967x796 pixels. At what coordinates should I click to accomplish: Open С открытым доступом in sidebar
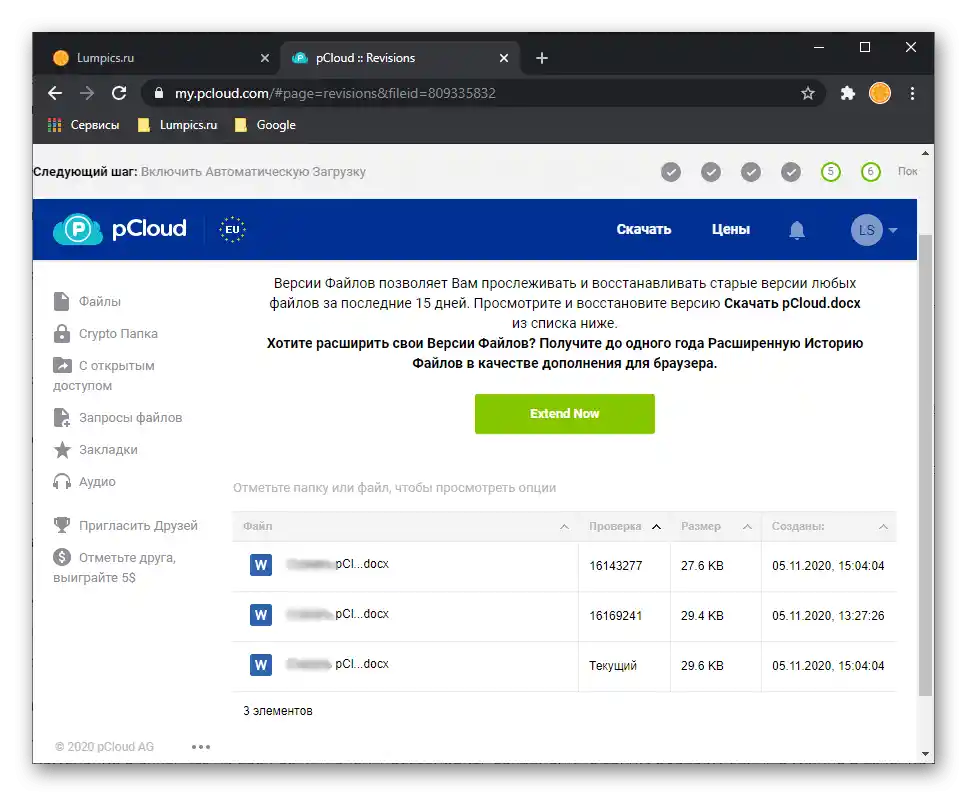104,375
